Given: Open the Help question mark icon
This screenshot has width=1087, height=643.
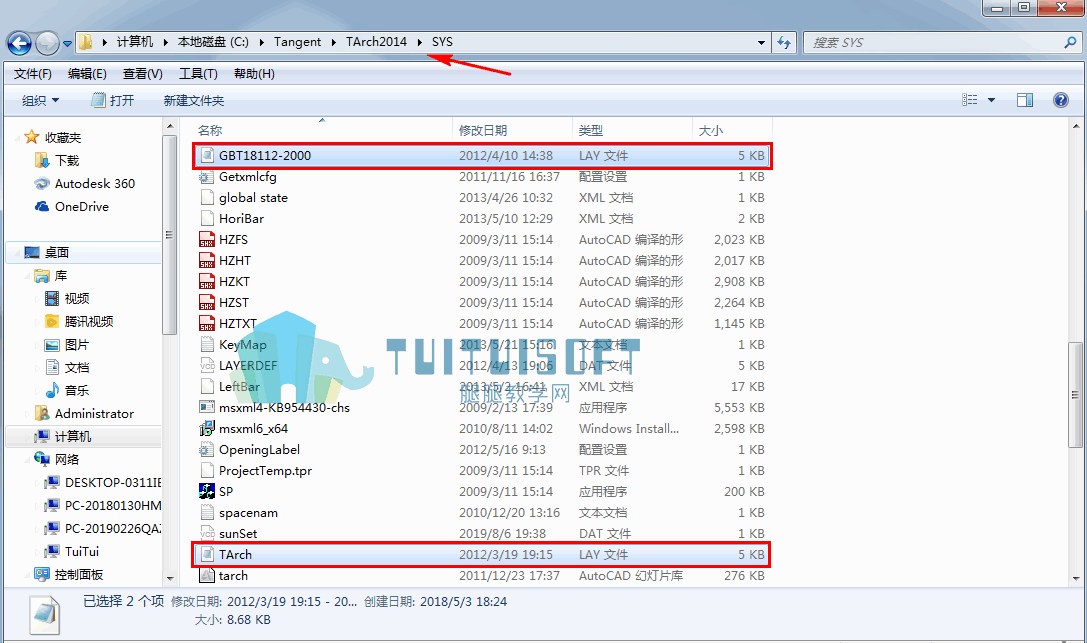Looking at the screenshot, I should [x=1061, y=100].
